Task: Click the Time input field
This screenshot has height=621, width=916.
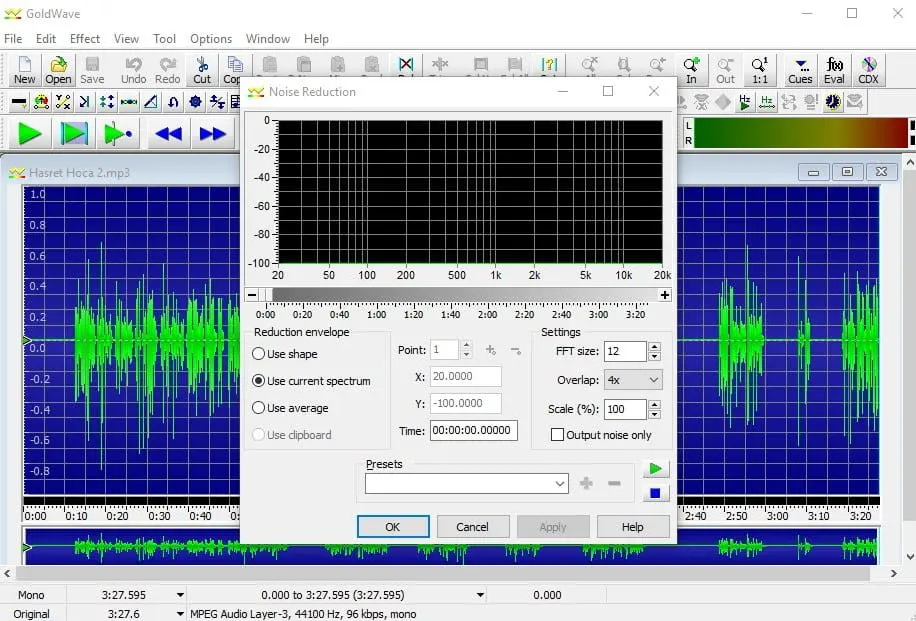Action: click(473, 431)
